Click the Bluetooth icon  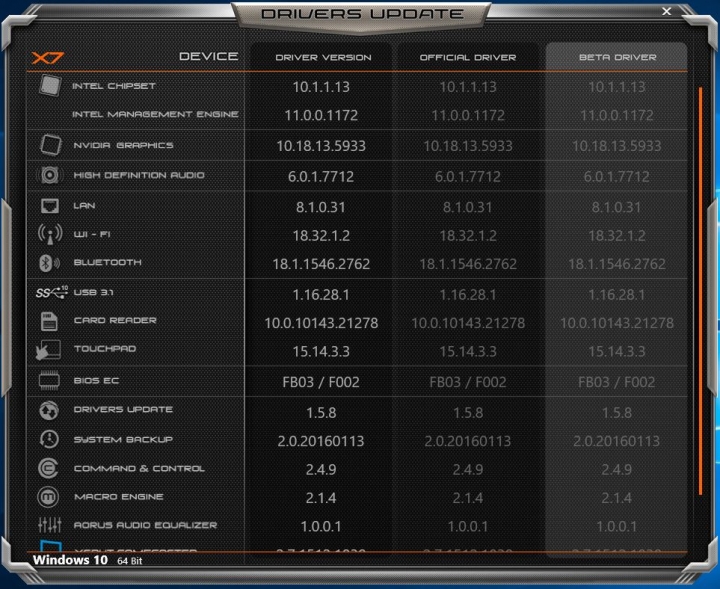click(49, 263)
